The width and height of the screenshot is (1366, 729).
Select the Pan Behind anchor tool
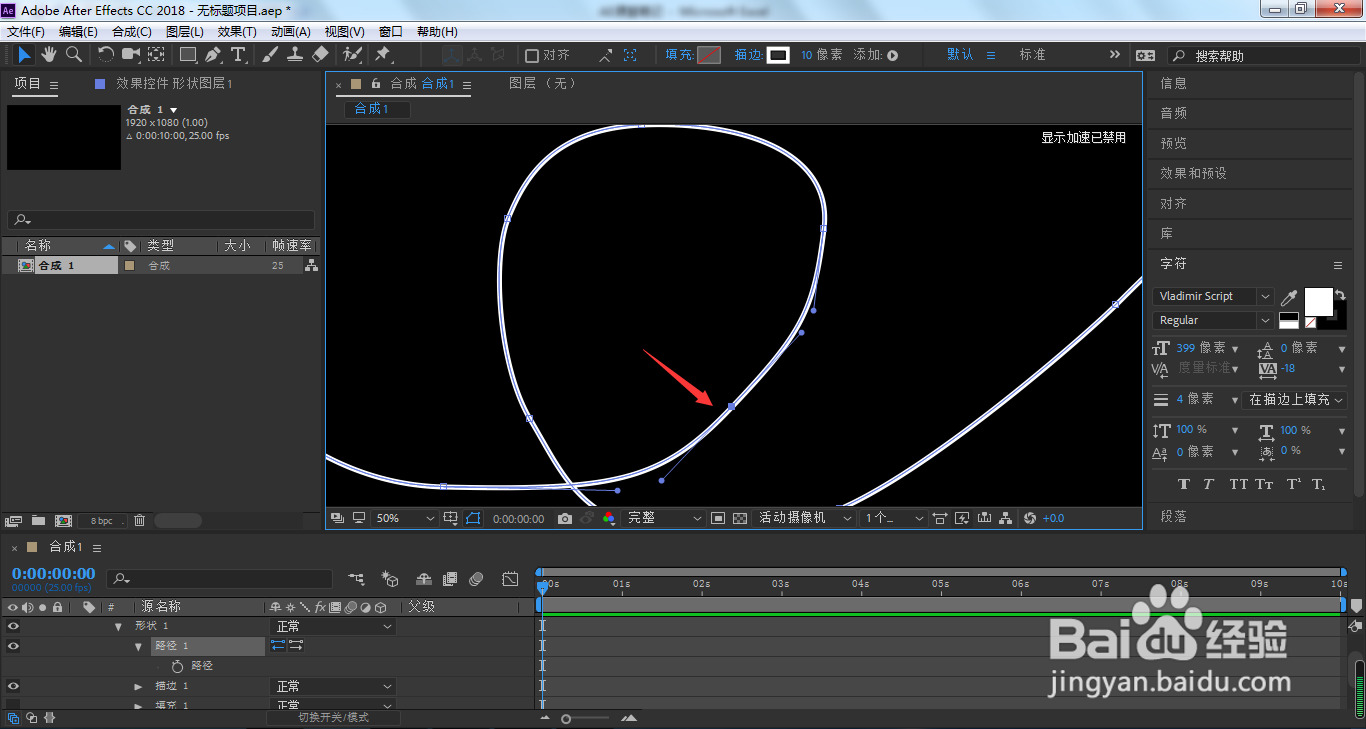[x=157, y=55]
